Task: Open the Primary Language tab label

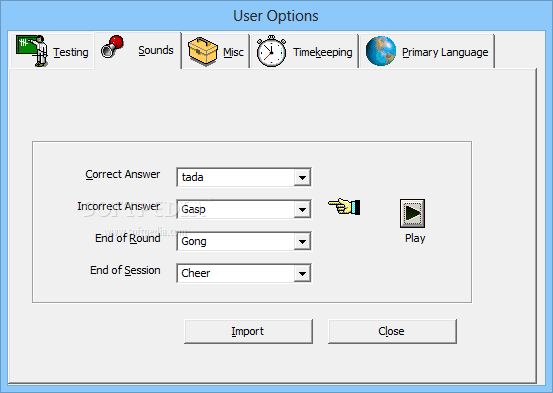Action: pyautogui.click(x=445, y=52)
